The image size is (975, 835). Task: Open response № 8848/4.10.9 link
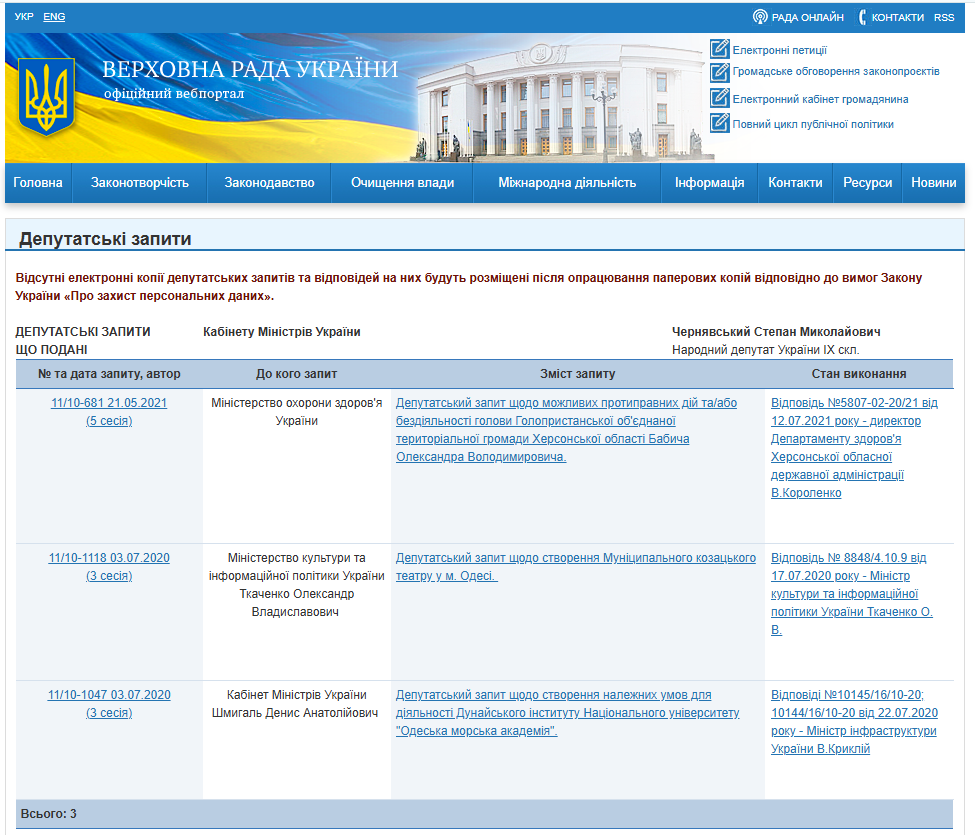click(852, 594)
